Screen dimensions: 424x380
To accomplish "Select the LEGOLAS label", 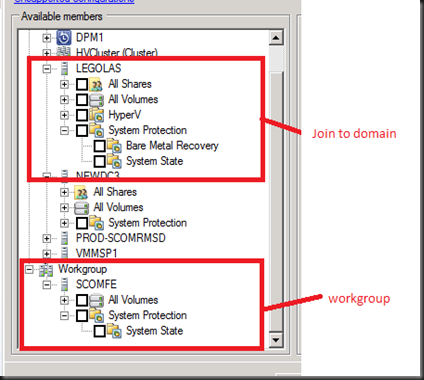I will pos(98,68).
